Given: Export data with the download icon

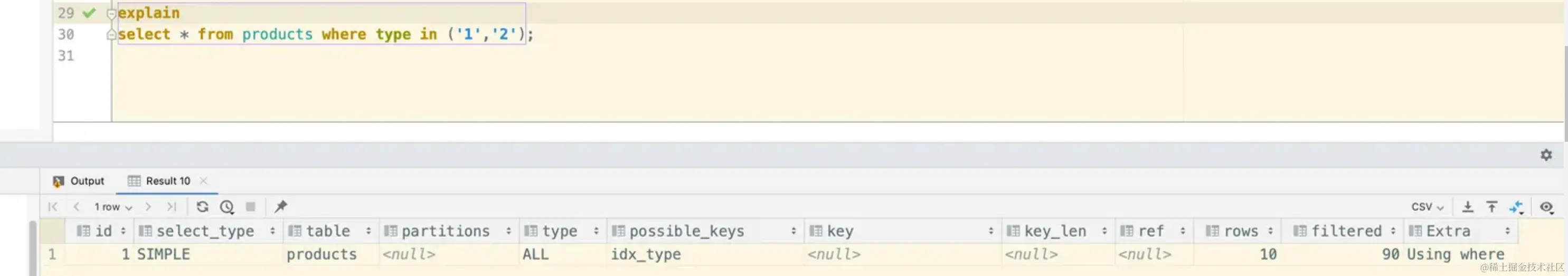Looking at the screenshot, I should coord(1468,207).
